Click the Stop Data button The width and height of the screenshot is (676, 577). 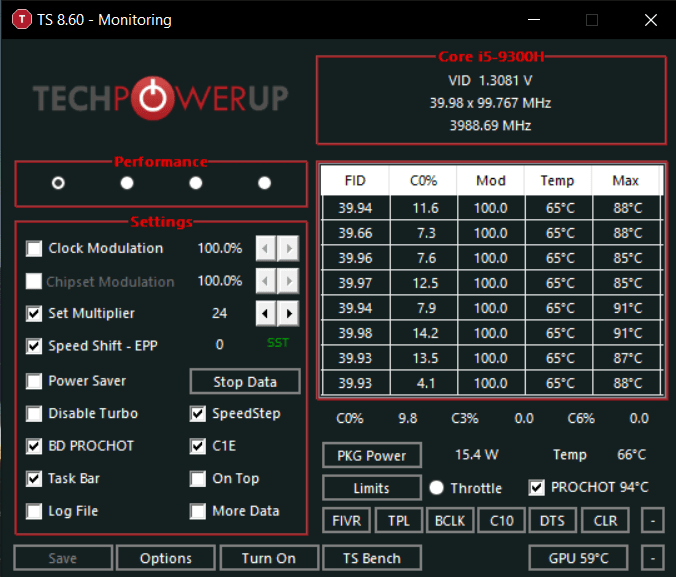pos(245,382)
